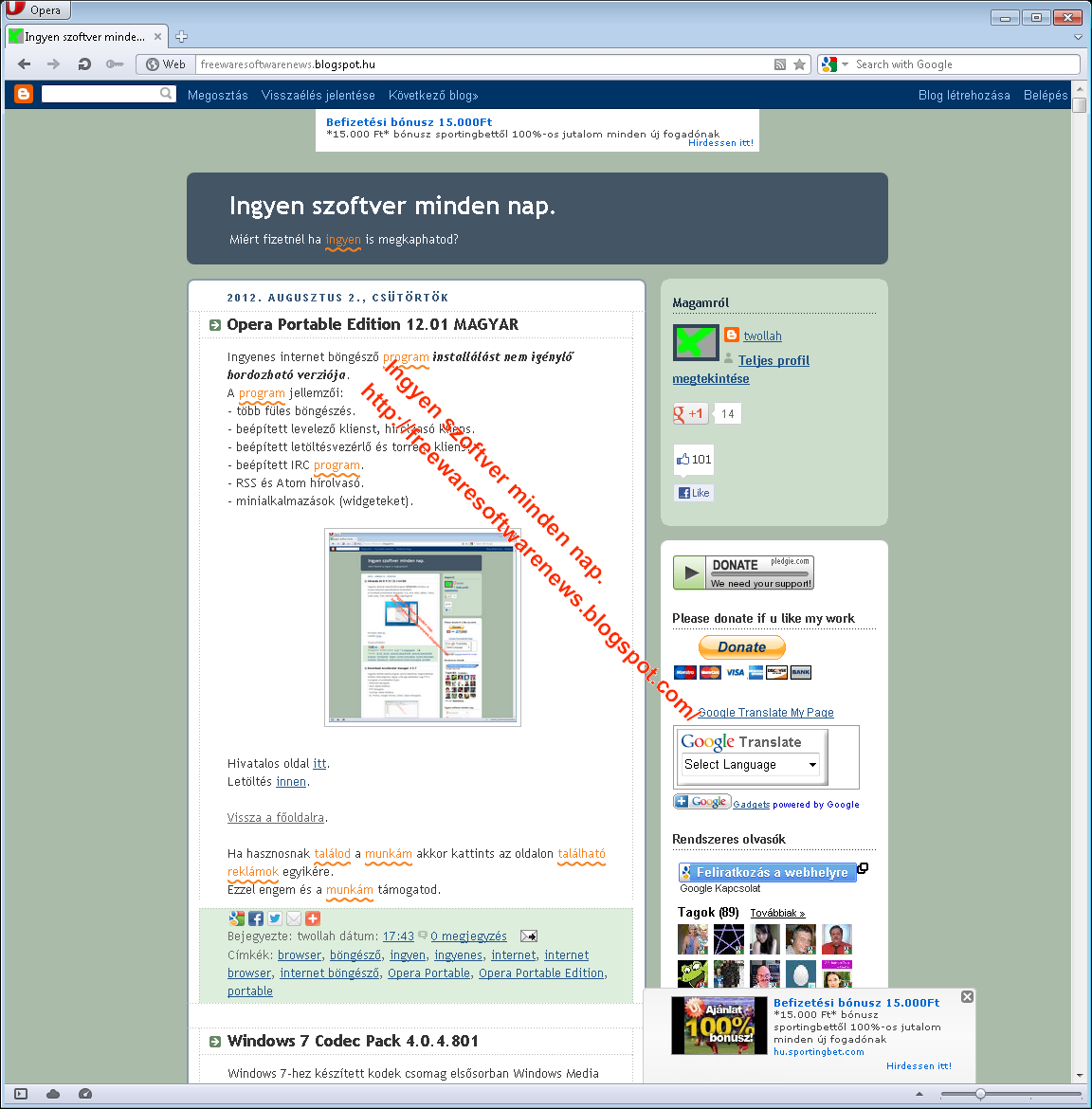Image resolution: width=1092 pixels, height=1109 pixels.
Task: Click the orange PayPal Donate button
Action: click(x=742, y=647)
